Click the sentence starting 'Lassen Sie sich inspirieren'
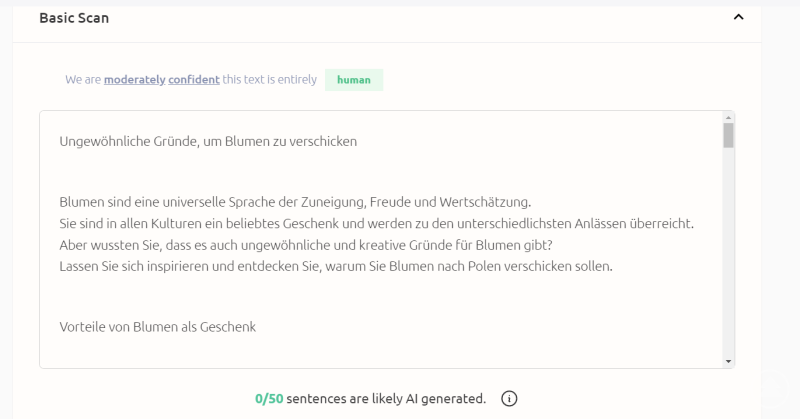Viewport: 800px width, 419px height. 335,267
